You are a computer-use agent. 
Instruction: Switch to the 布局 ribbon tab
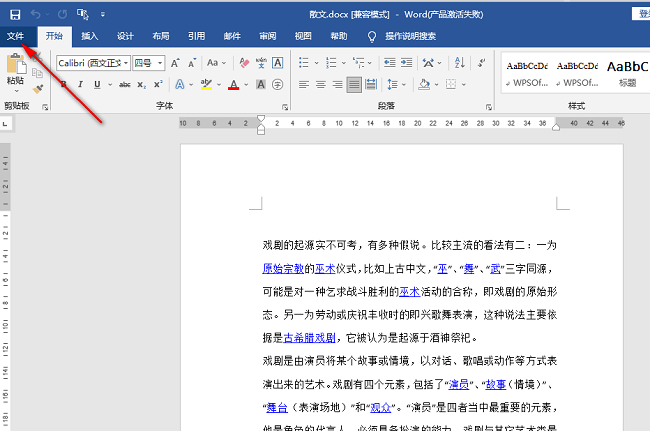pos(161,36)
